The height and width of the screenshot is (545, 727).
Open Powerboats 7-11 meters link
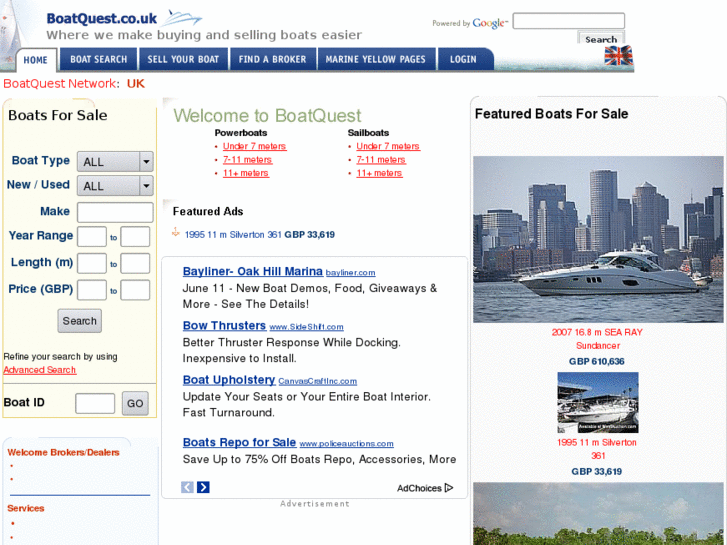[248, 160]
